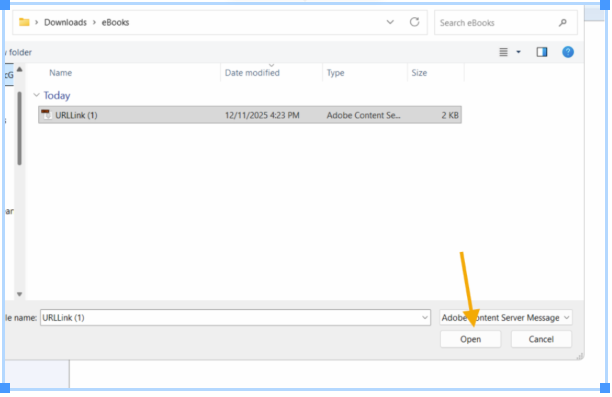Open the Adobe Content Server Message file type dropdown
Viewport: 612px width, 397px height.
pyautogui.click(x=506, y=317)
